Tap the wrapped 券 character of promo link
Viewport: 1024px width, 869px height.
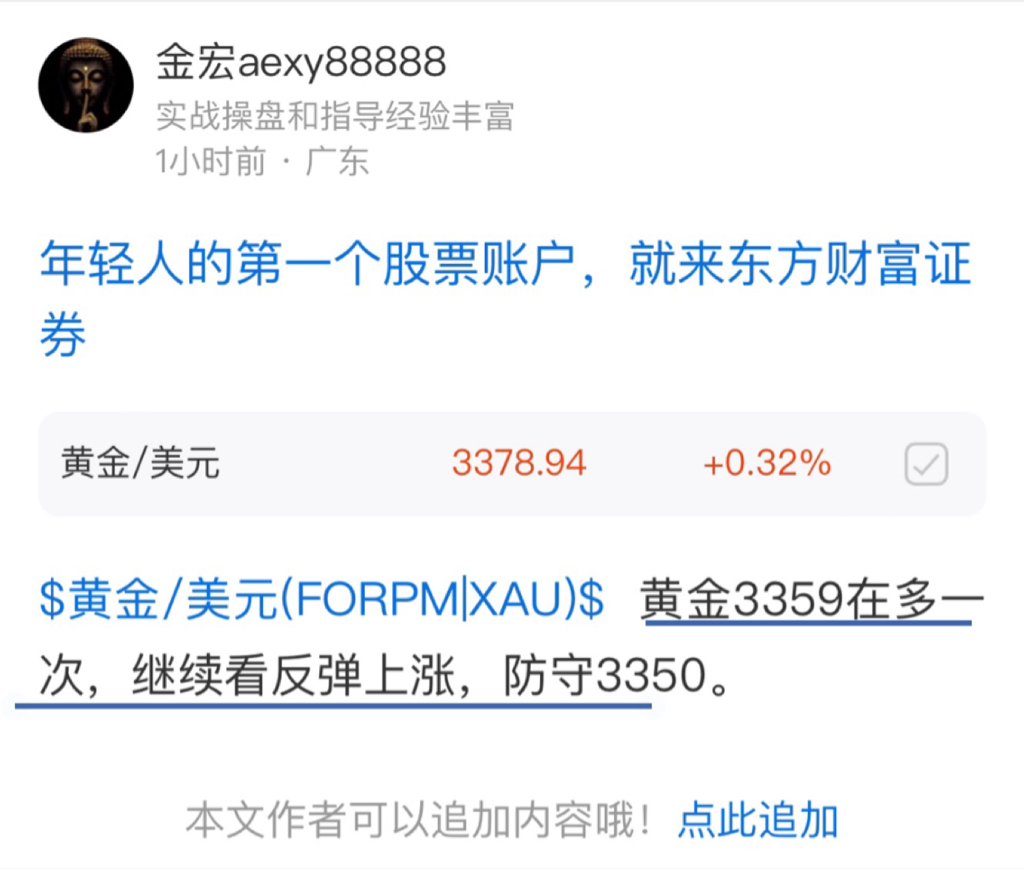(63, 334)
